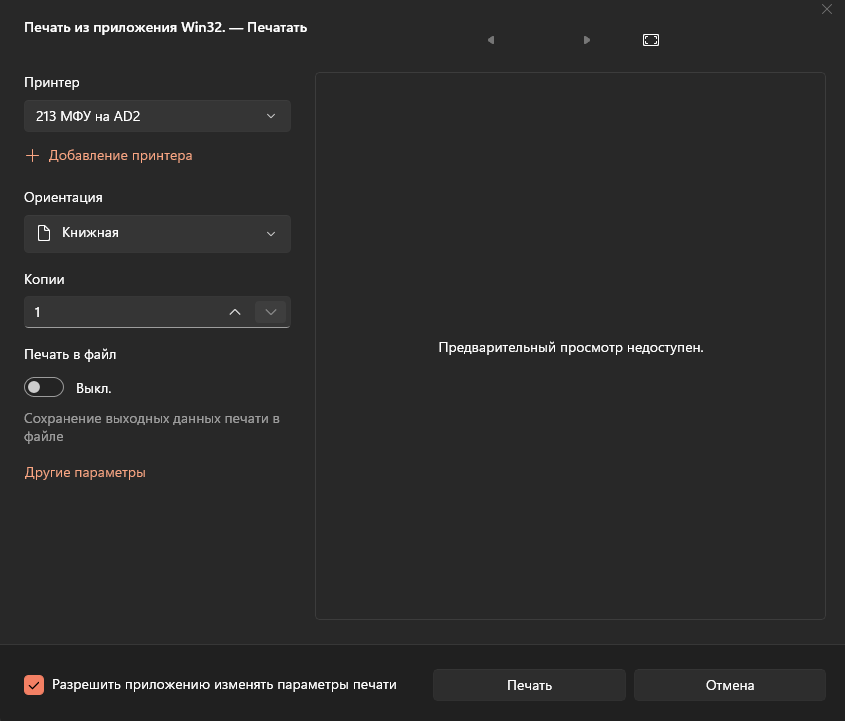Open the Добавление принтера link
Image resolution: width=845 pixels, height=721 pixels.
(x=120, y=156)
